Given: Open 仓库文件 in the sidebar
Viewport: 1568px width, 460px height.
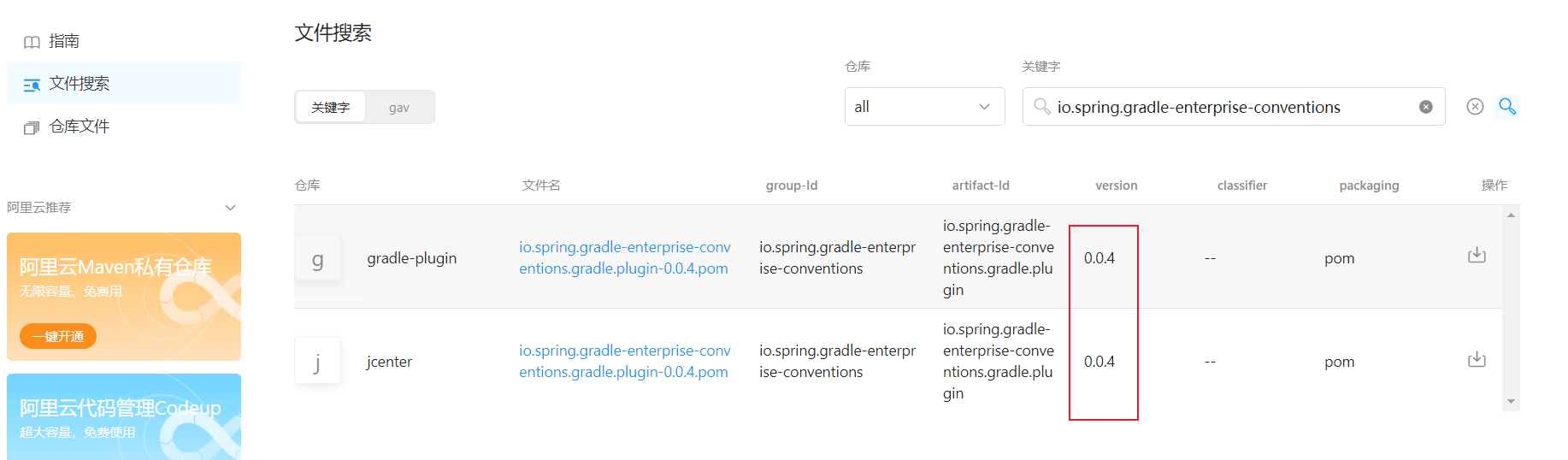Looking at the screenshot, I should coord(79,127).
